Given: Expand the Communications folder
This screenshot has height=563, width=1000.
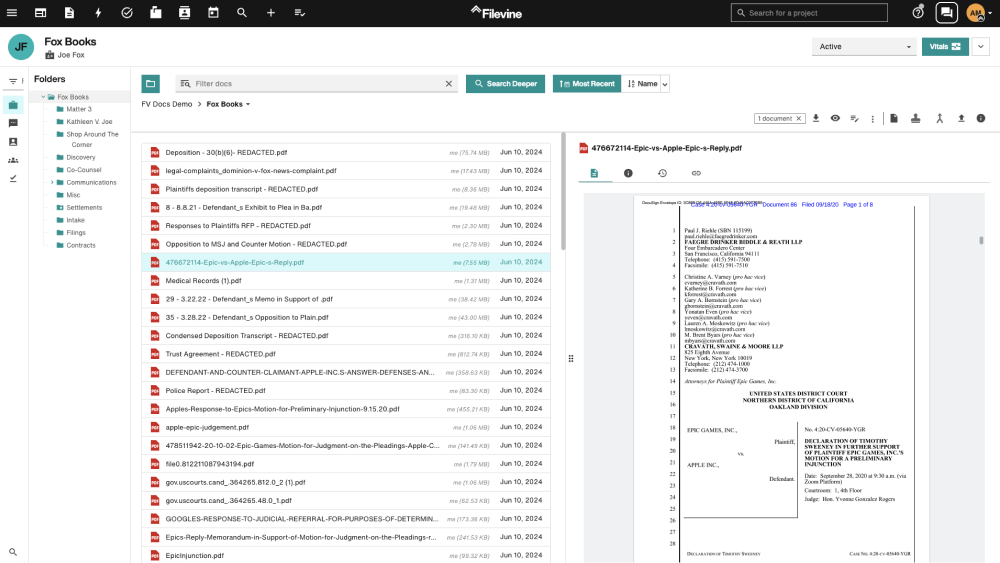Looking at the screenshot, I should pos(52,182).
